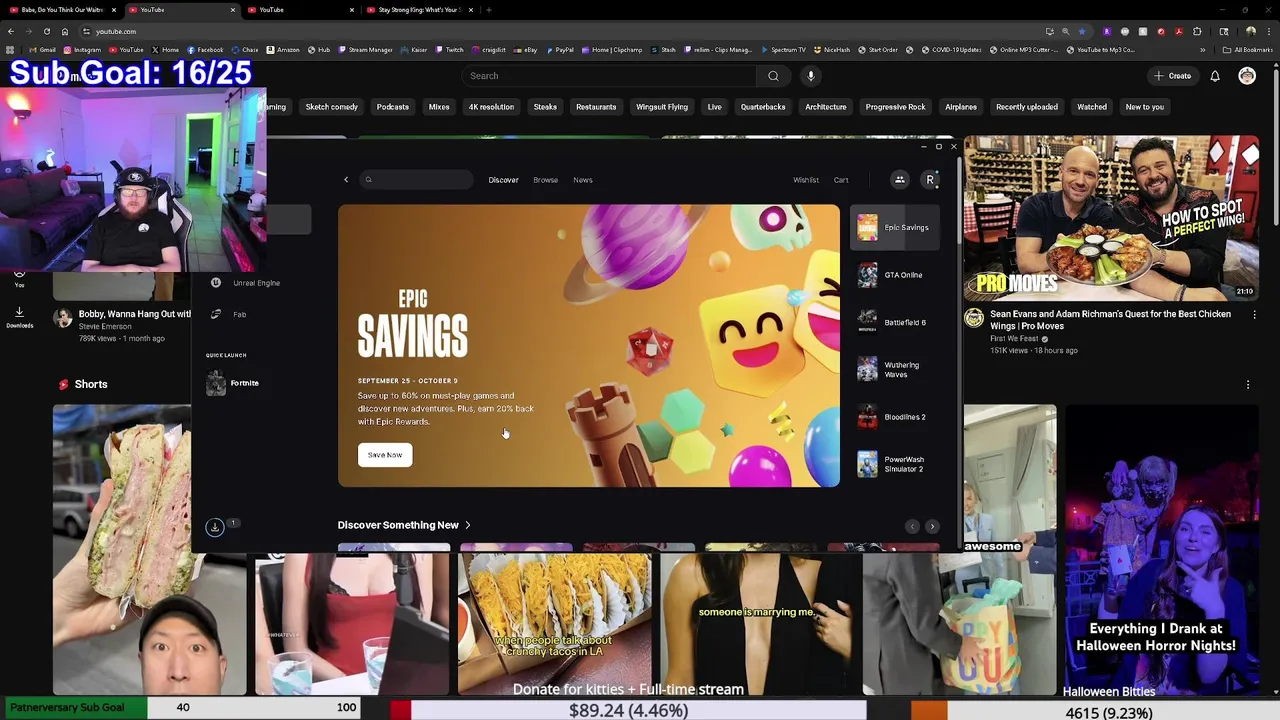Open Instagram bookmark
The image size is (1280, 720).
click(82, 50)
